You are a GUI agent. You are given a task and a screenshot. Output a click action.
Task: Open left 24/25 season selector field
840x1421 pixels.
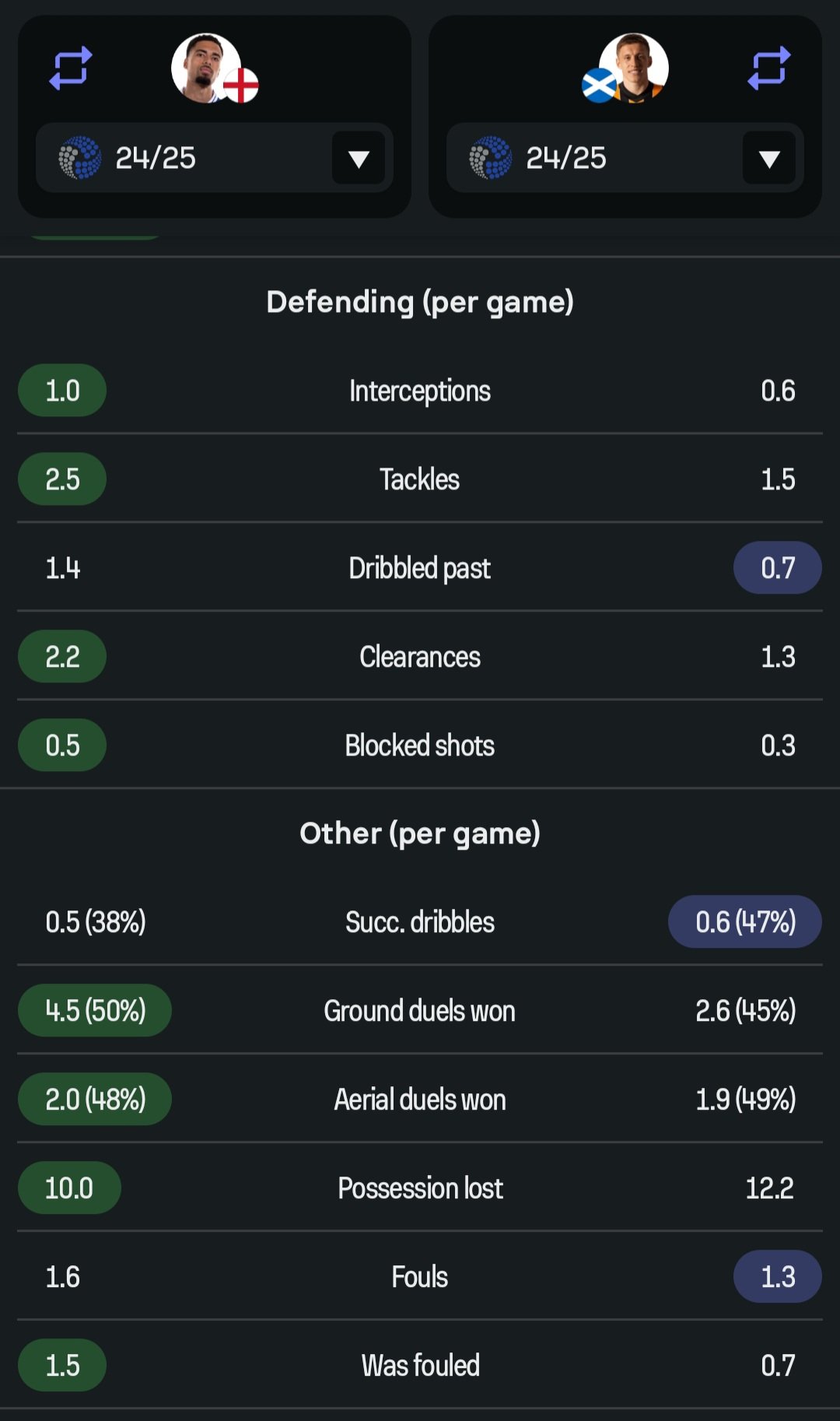(215, 158)
